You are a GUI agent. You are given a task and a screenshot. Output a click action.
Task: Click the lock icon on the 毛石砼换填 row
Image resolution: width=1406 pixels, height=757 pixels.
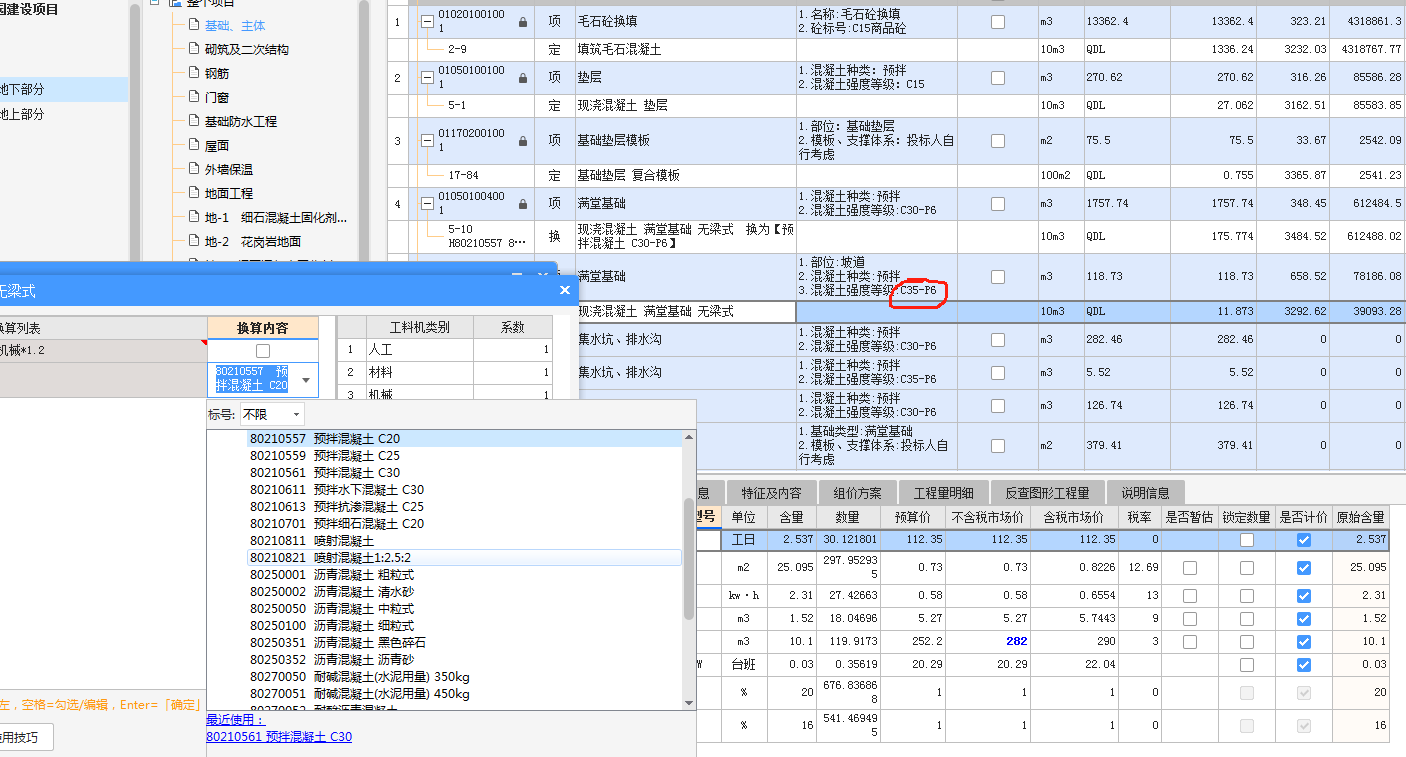tap(522, 22)
